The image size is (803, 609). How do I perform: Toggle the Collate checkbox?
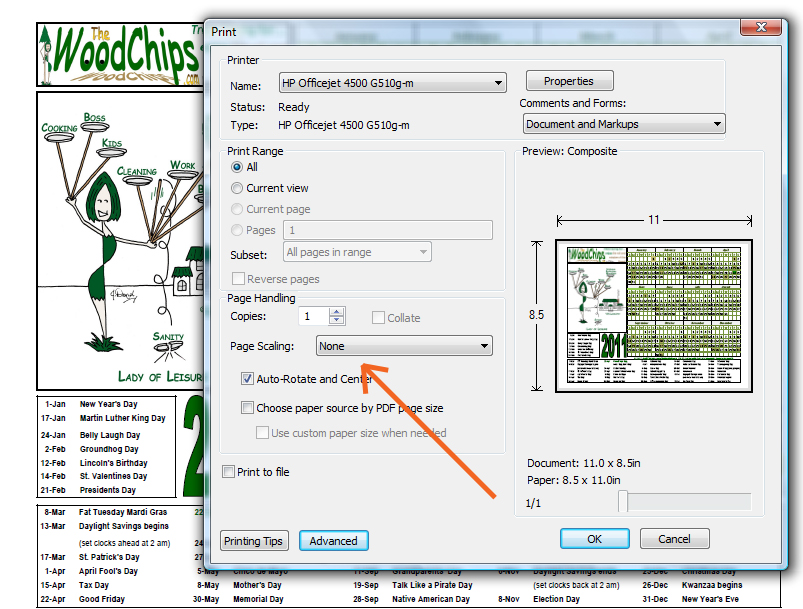pyautogui.click(x=378, y=318)
